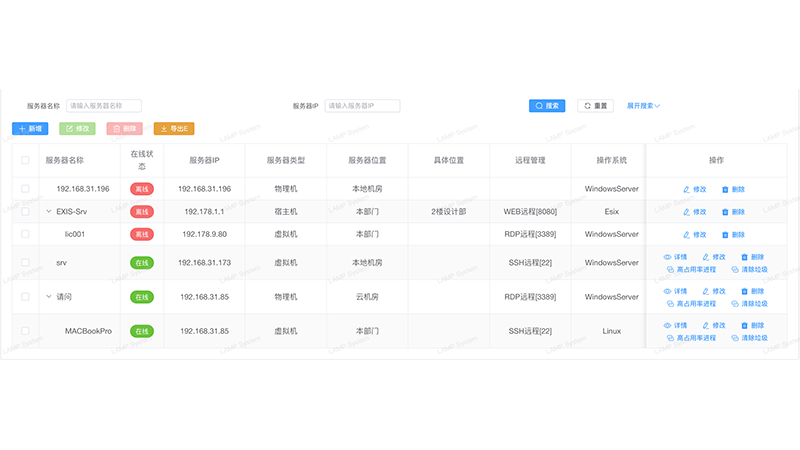
Task: Click the 云机房 location cell
Action: (x=367, y=296)
